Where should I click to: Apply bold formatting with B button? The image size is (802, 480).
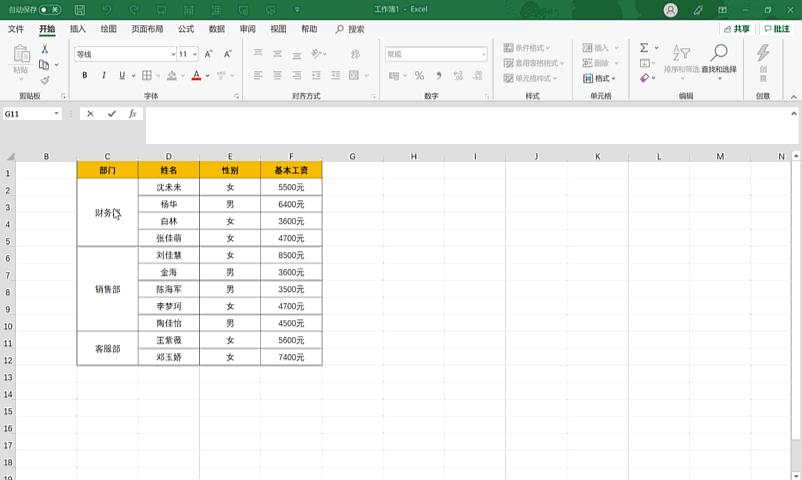tap(84, 75)
